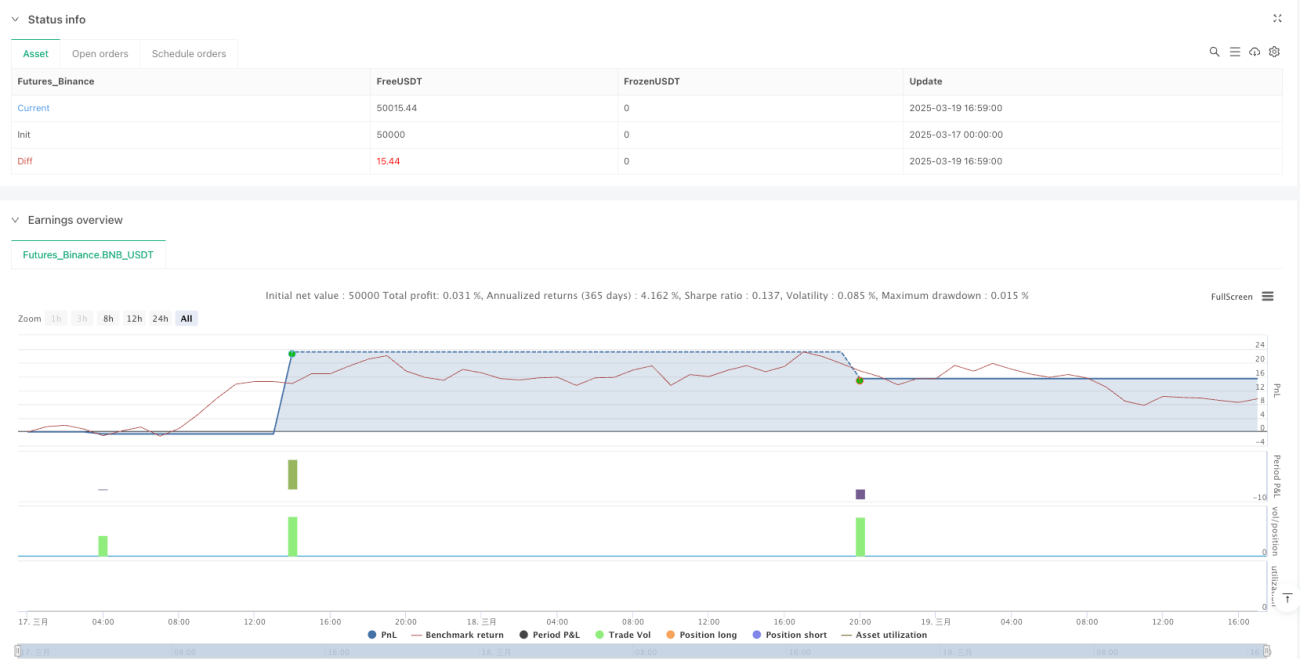Toggle the PnL legend series

[x=382, y=635]
